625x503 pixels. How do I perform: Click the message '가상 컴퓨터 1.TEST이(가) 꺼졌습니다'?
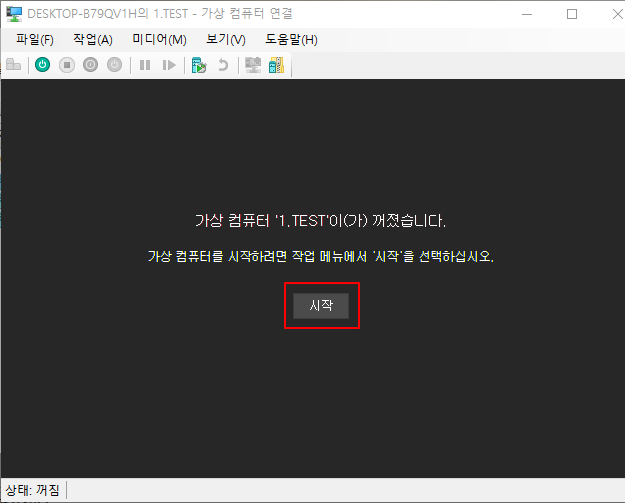[x=320, y=220]
